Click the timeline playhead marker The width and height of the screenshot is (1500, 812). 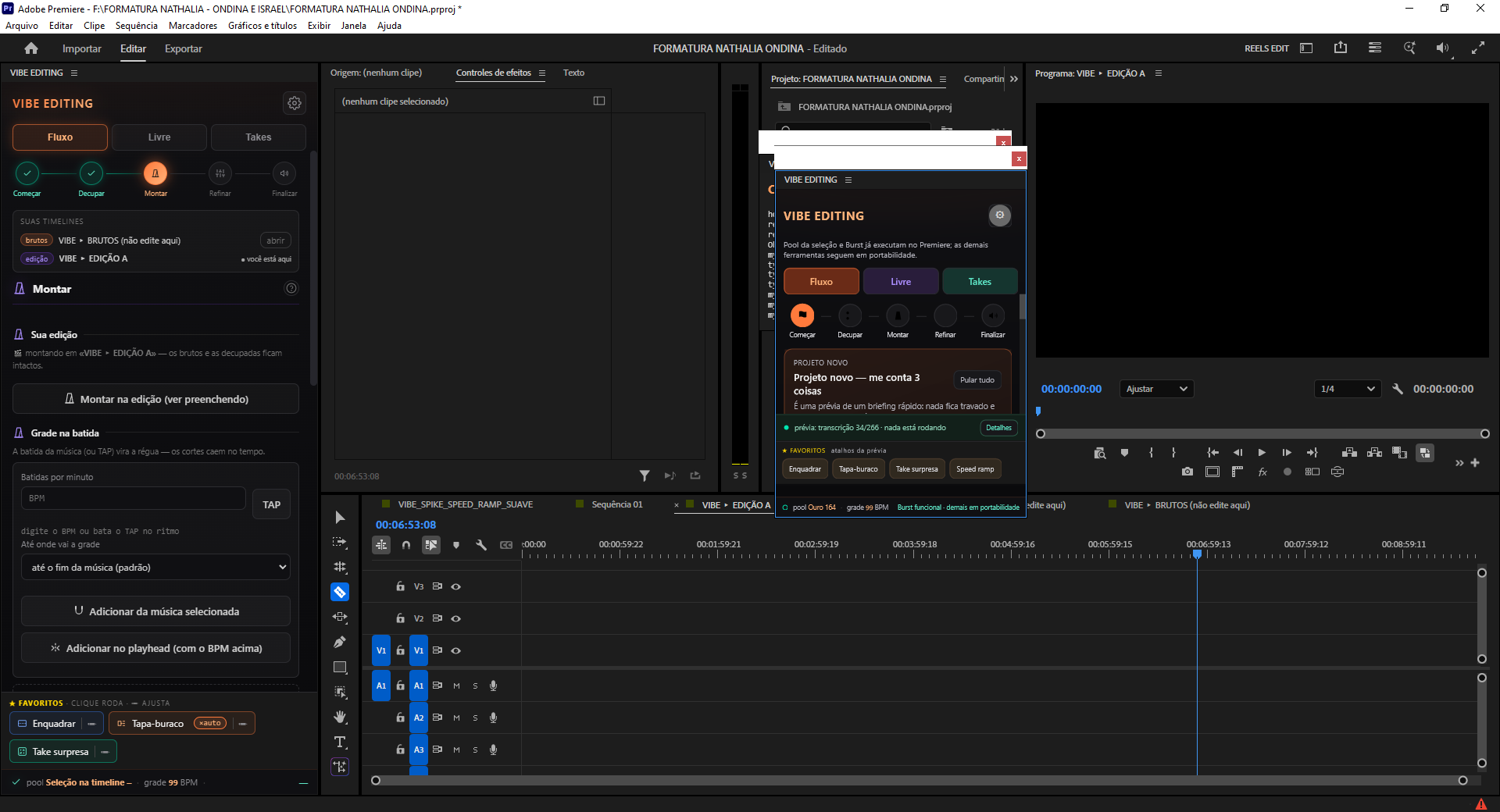[1197, 554]
